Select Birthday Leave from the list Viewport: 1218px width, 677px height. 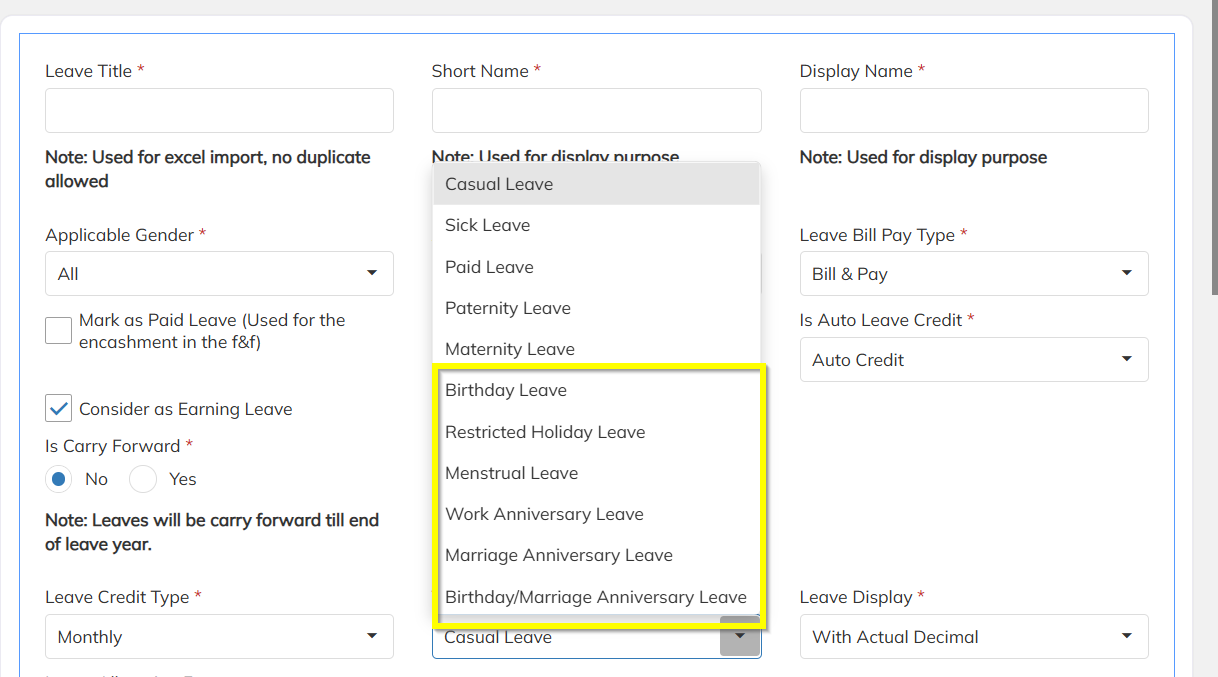(506, 390)
